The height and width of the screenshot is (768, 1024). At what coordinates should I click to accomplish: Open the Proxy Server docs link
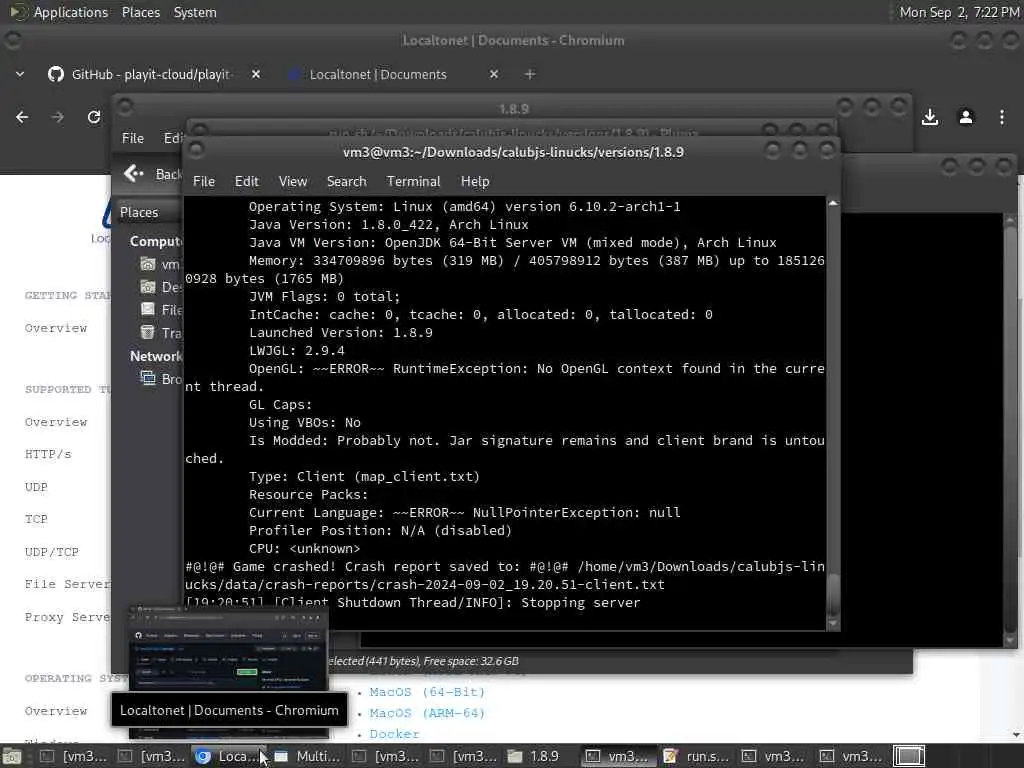point(67,617)
